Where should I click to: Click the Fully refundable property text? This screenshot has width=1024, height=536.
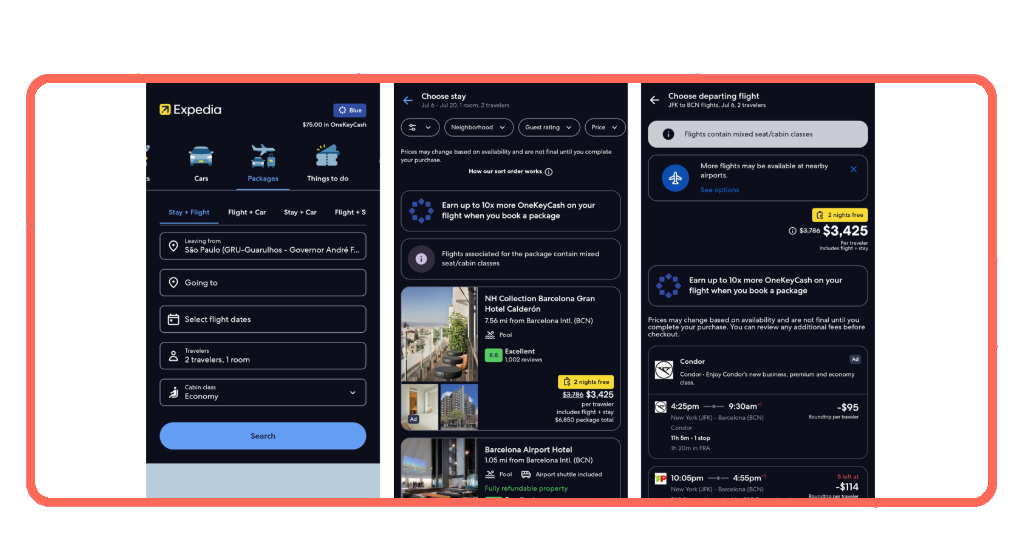pyautogui.click(x=526, y=488)
